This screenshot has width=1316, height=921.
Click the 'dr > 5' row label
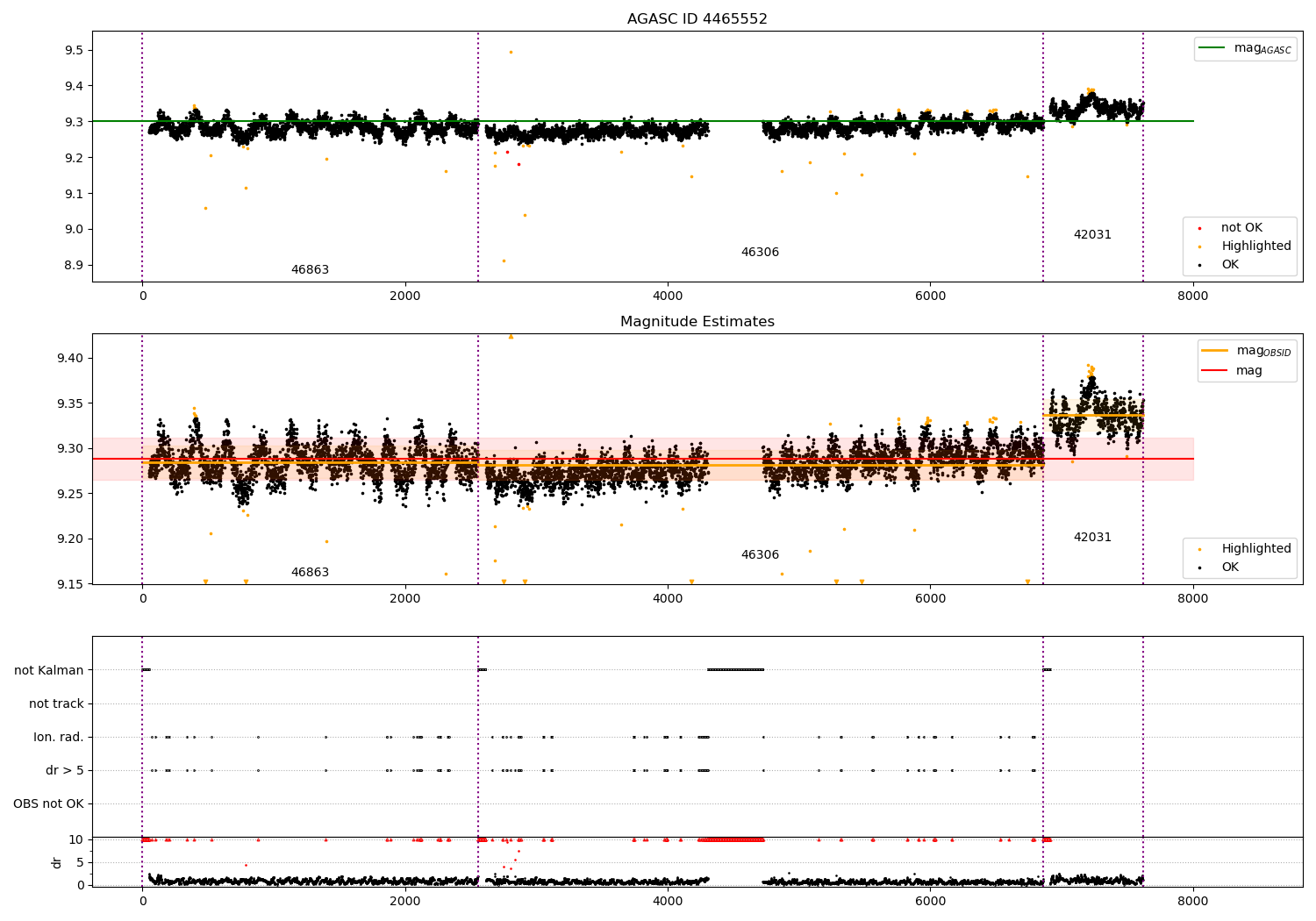(x=65, y=770)
